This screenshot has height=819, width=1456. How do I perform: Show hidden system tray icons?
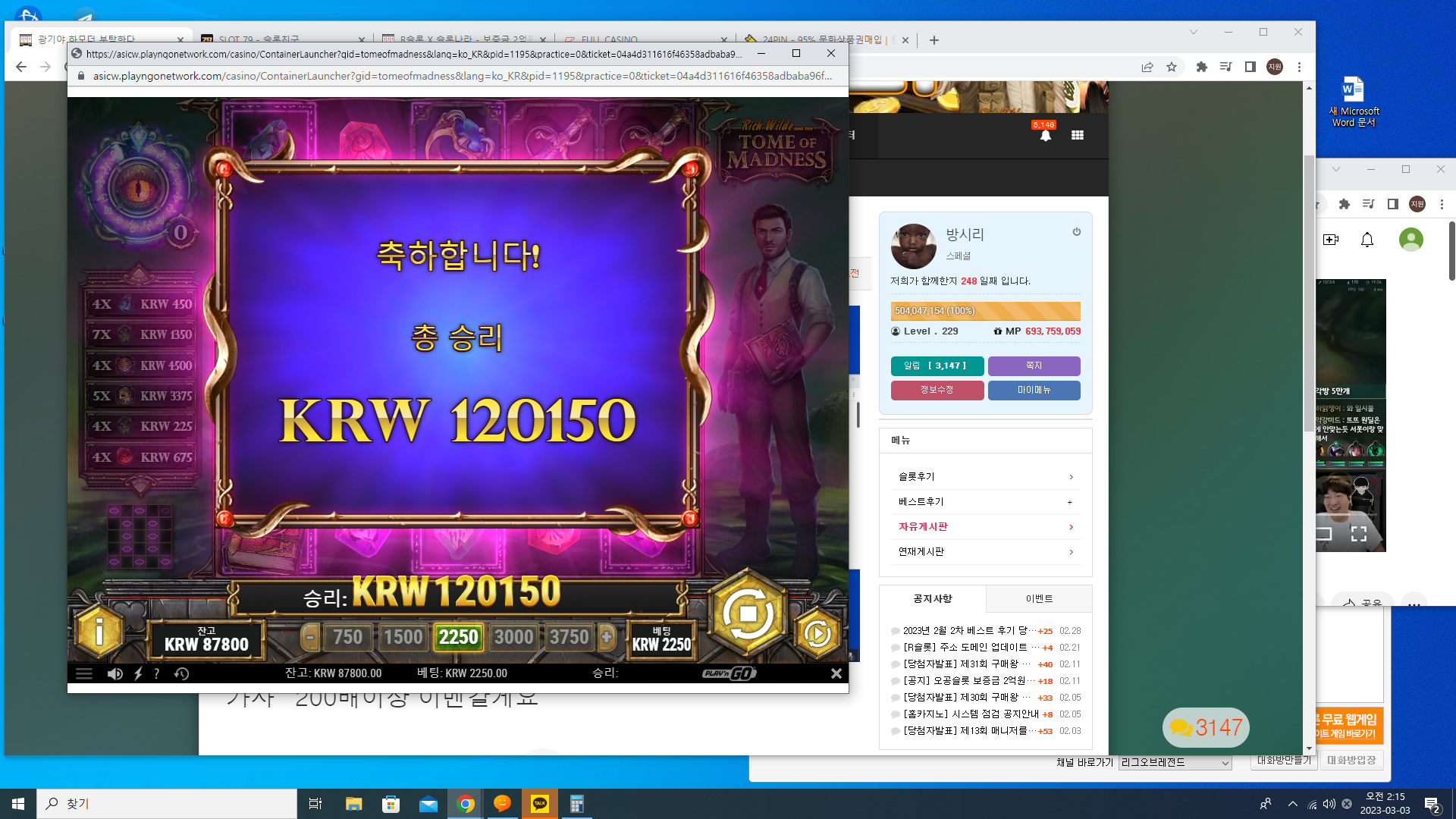point(1292,804)
